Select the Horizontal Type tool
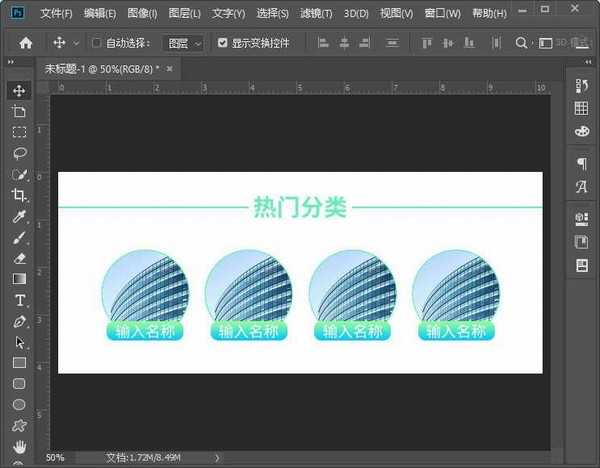 pyautogui.click(x=19, y=300)
